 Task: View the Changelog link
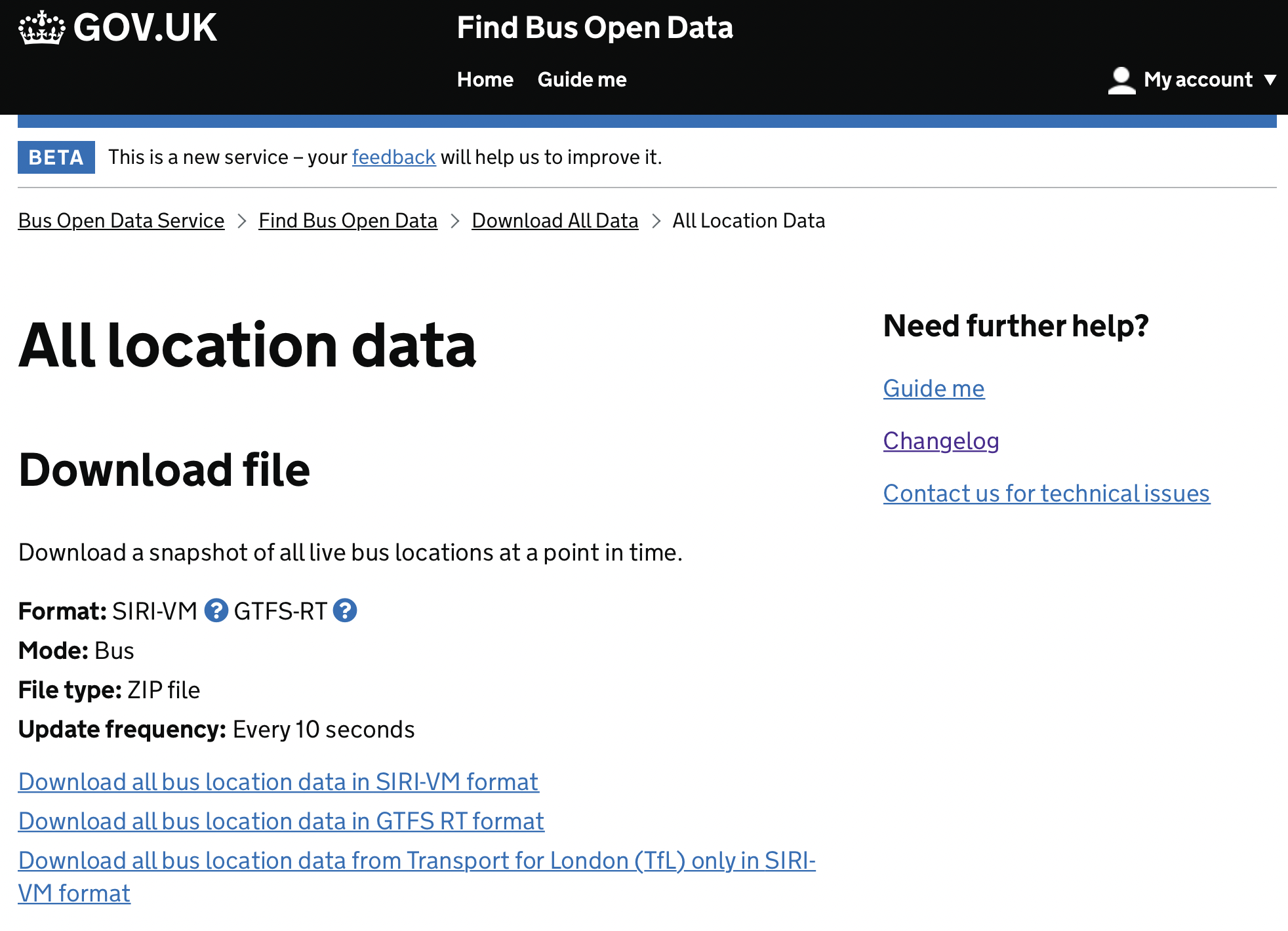click(x=940, y=441)
